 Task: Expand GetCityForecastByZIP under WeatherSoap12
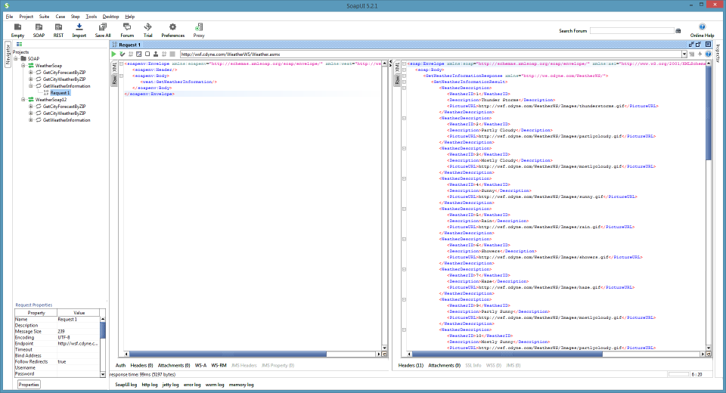31,106
